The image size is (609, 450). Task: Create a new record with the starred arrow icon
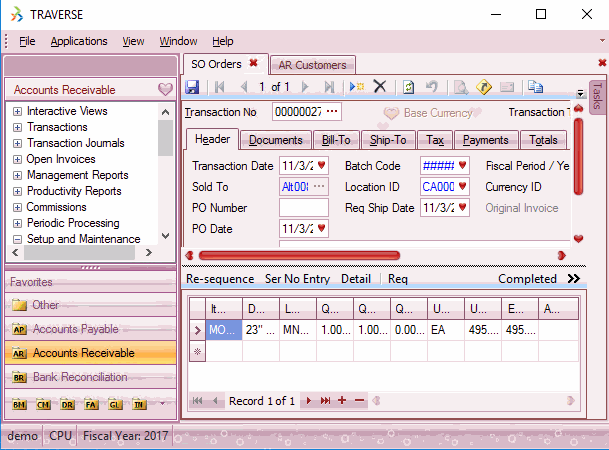pyautogui.click(x=357, y=86)
